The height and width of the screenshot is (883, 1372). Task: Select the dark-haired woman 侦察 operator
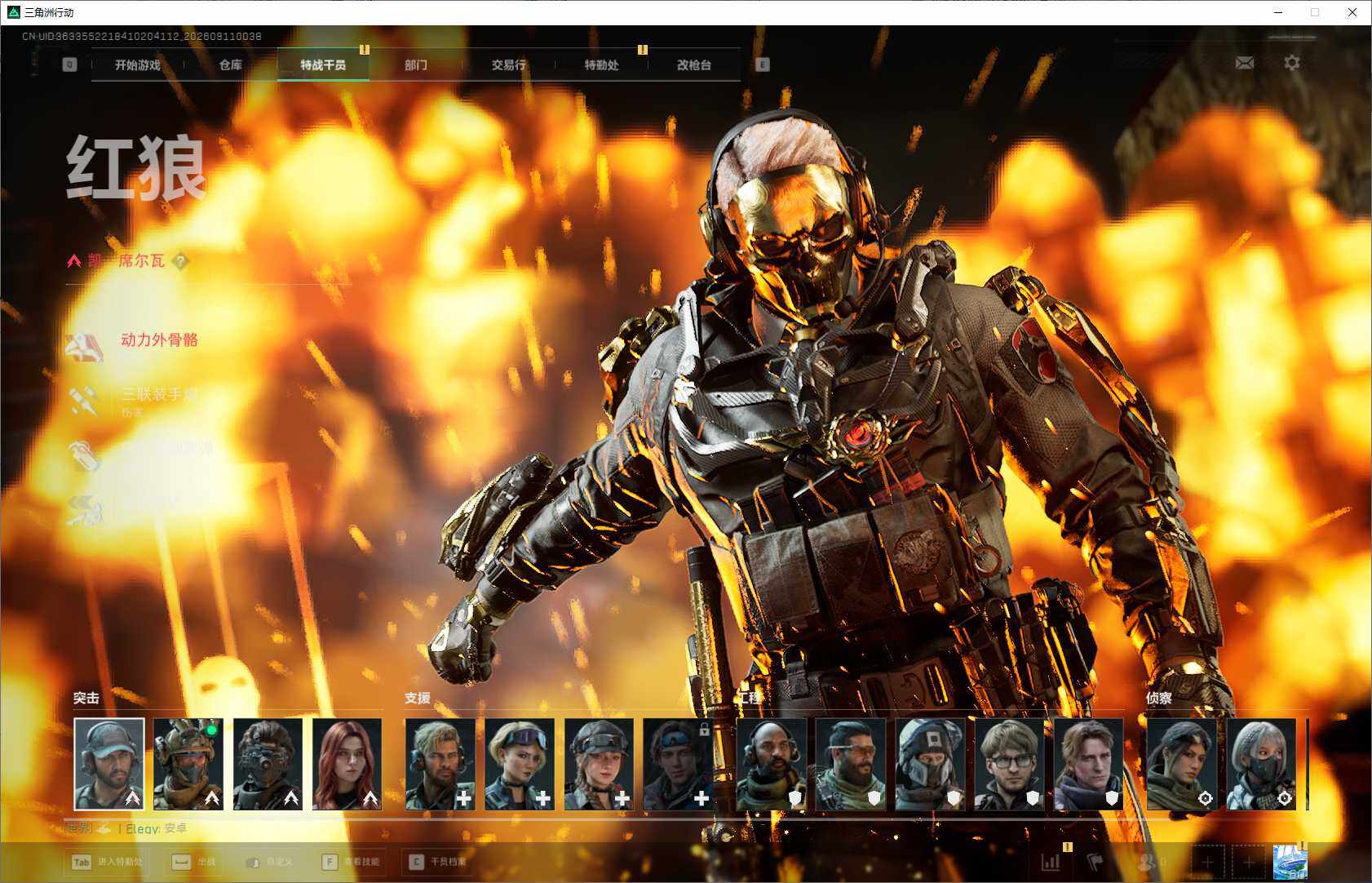(1182, 764)
